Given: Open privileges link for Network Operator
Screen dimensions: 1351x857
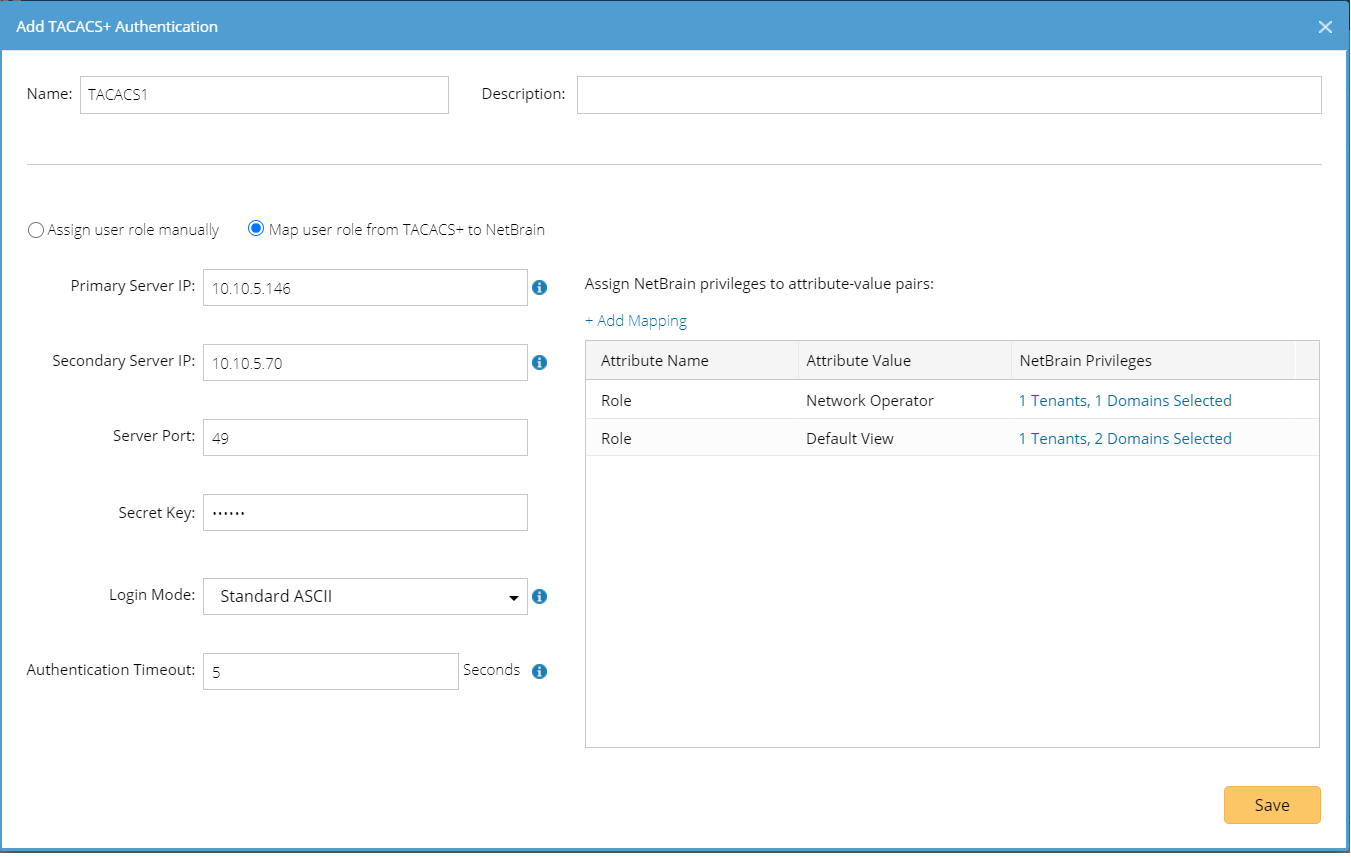Looking at the screenshot, I should (1125, 400).
